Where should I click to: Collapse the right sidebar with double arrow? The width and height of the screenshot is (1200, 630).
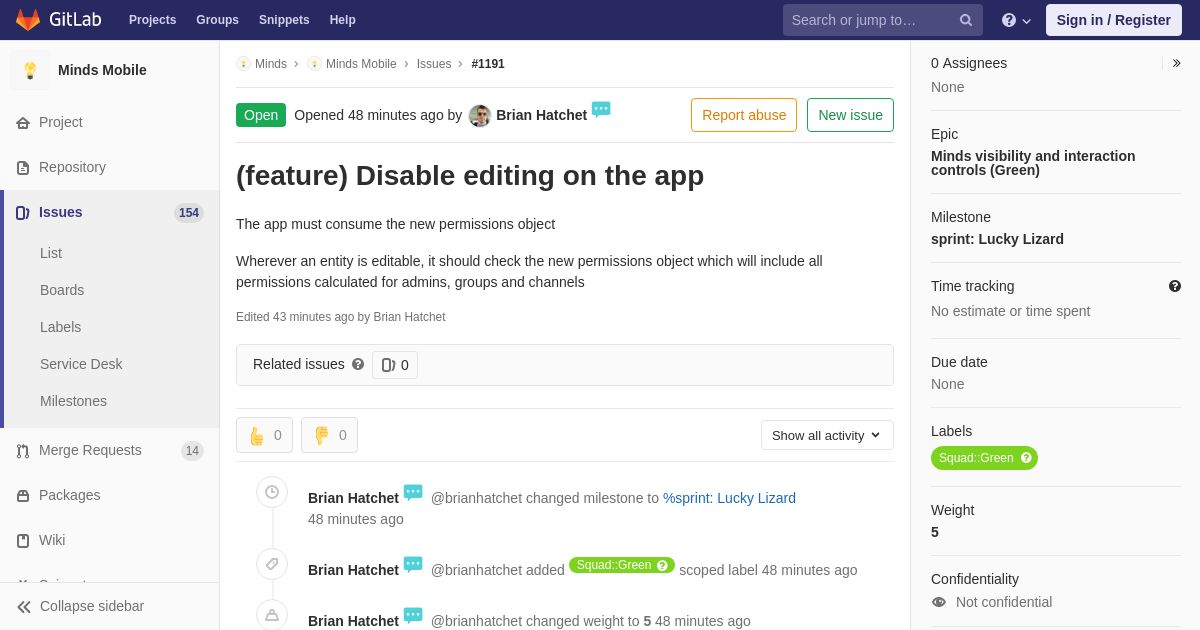tap(1176, 63)
